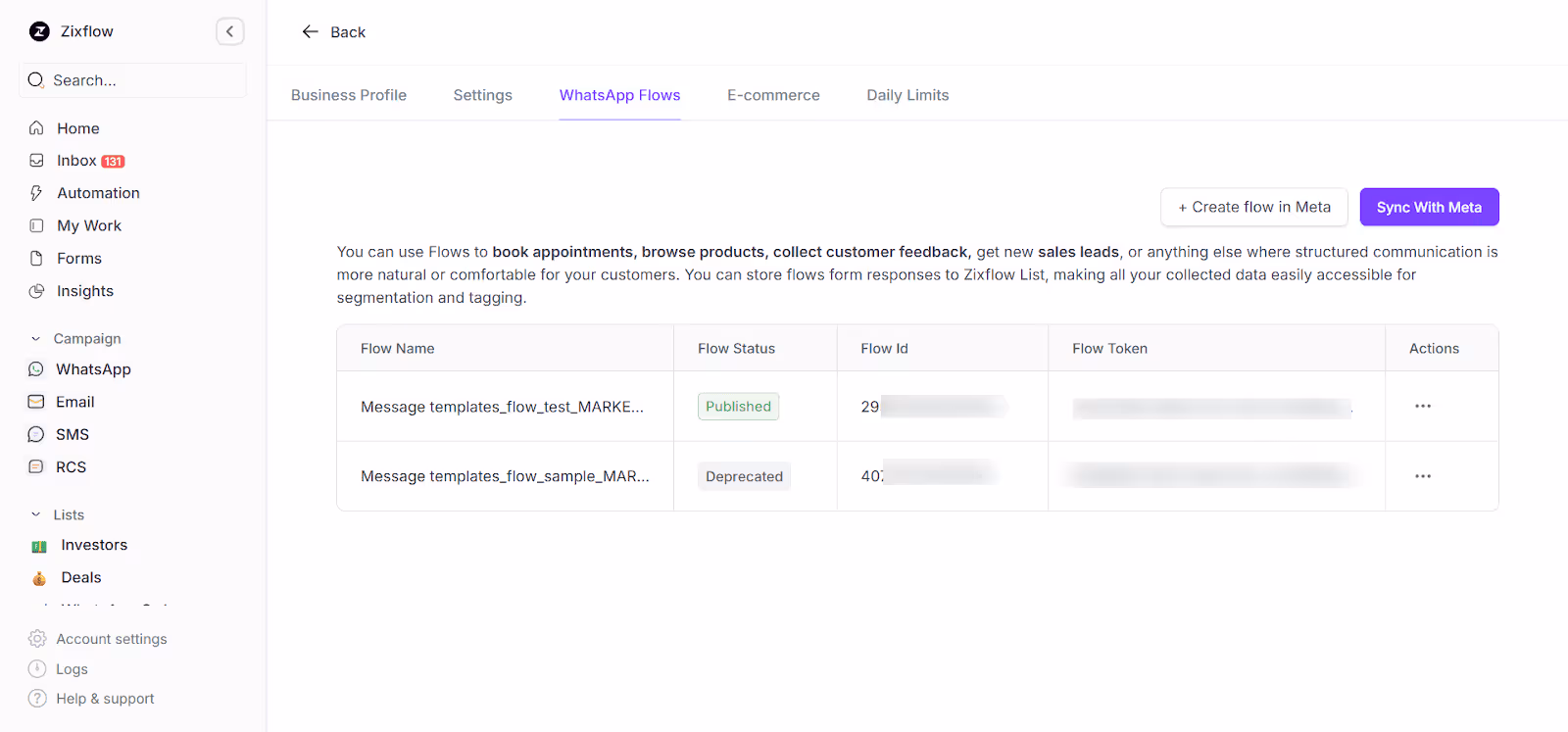Open the RCS campaign page
The height and width of the screenshot is (732, 1568).
pyautogui.click(x=71, y=467)
